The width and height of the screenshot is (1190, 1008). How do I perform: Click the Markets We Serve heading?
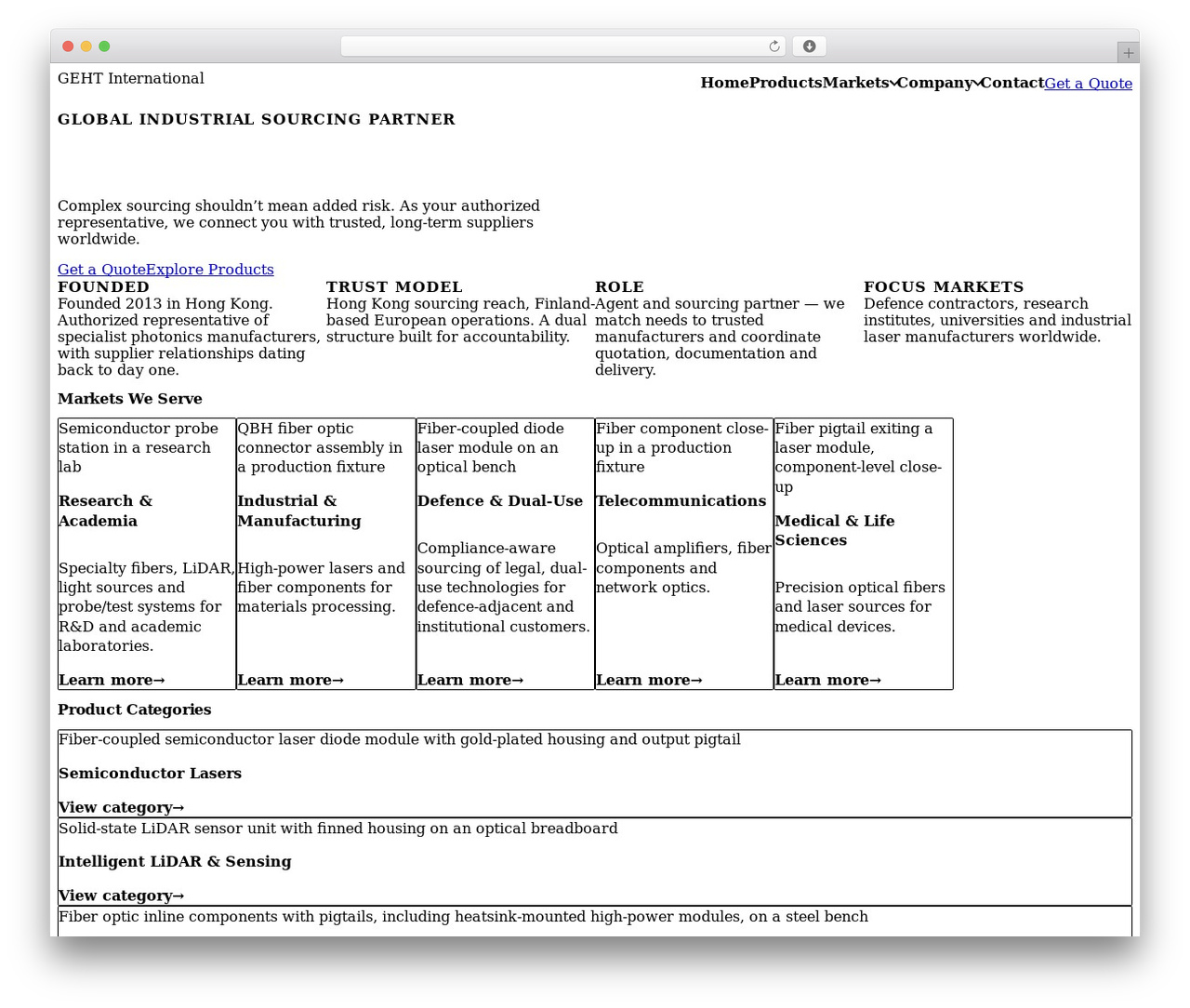coord(130,398)
